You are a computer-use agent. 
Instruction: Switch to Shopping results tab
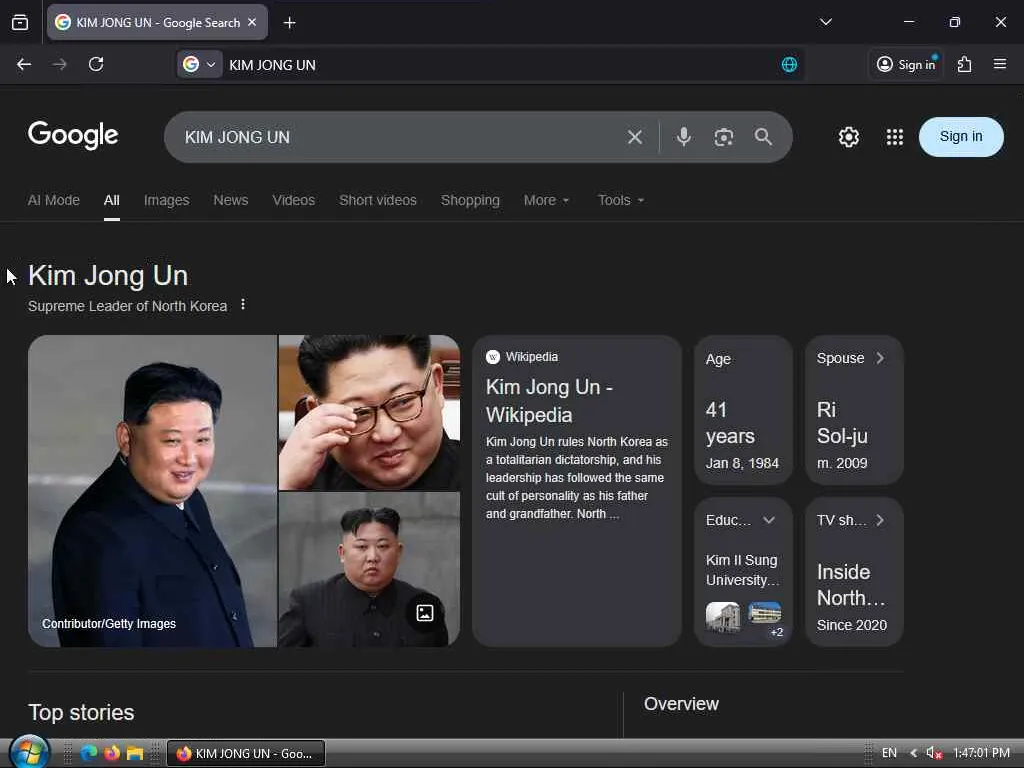[470, 200]
